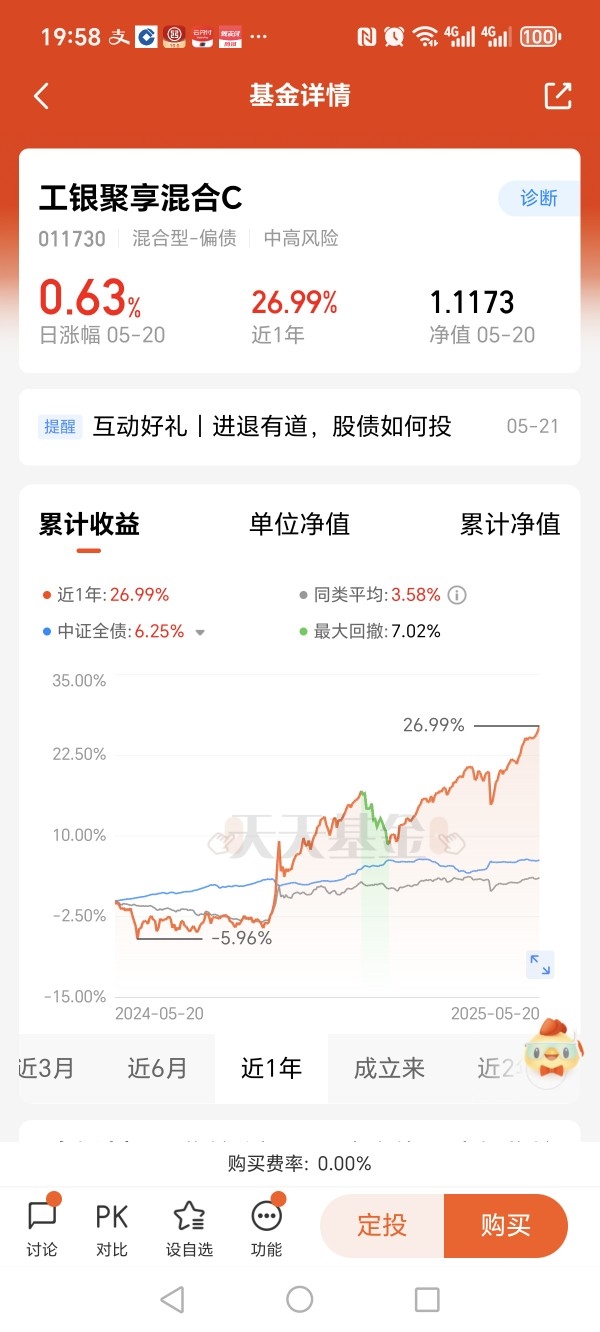
Task: Expand chart to fullscreen with arrows icon
Action: coord(540,965)
